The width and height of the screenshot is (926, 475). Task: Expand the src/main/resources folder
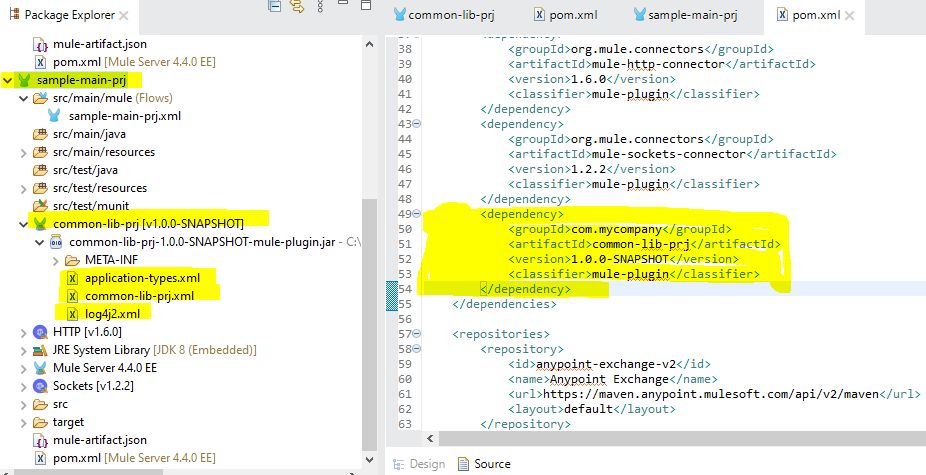click(25, 152)
